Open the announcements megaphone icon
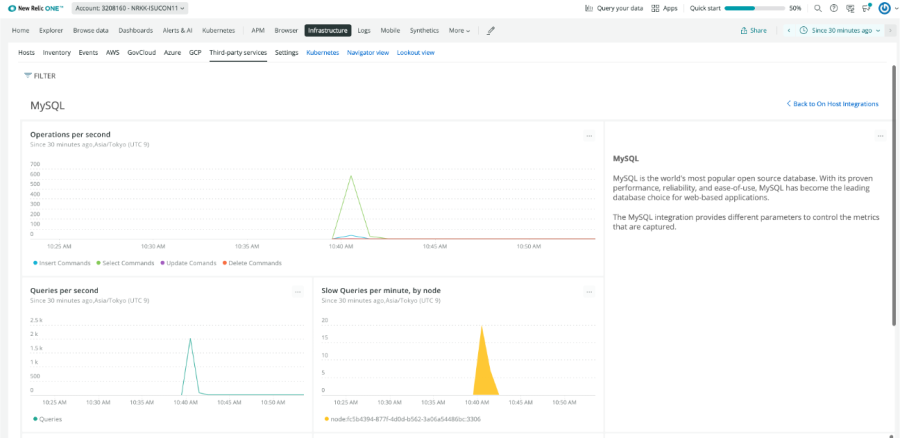Screen dimensions: 900x438 [x=867, y=8]
